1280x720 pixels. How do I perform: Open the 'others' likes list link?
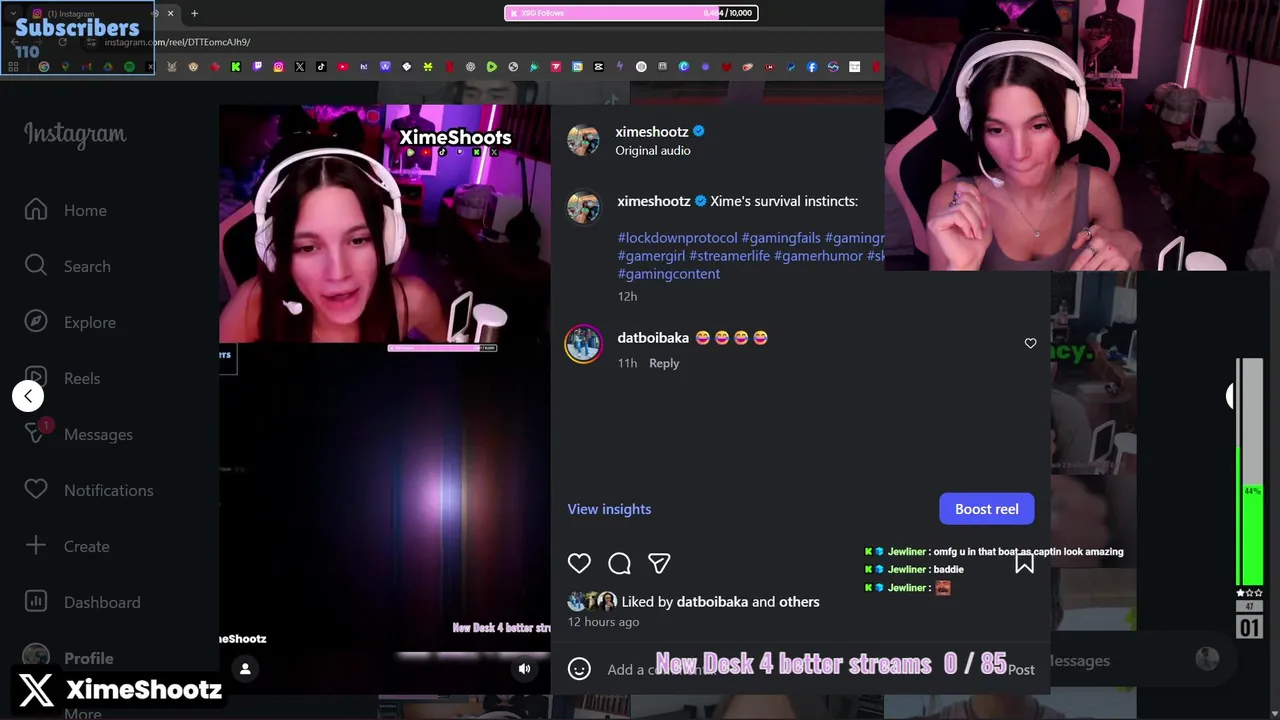[799, 602]
